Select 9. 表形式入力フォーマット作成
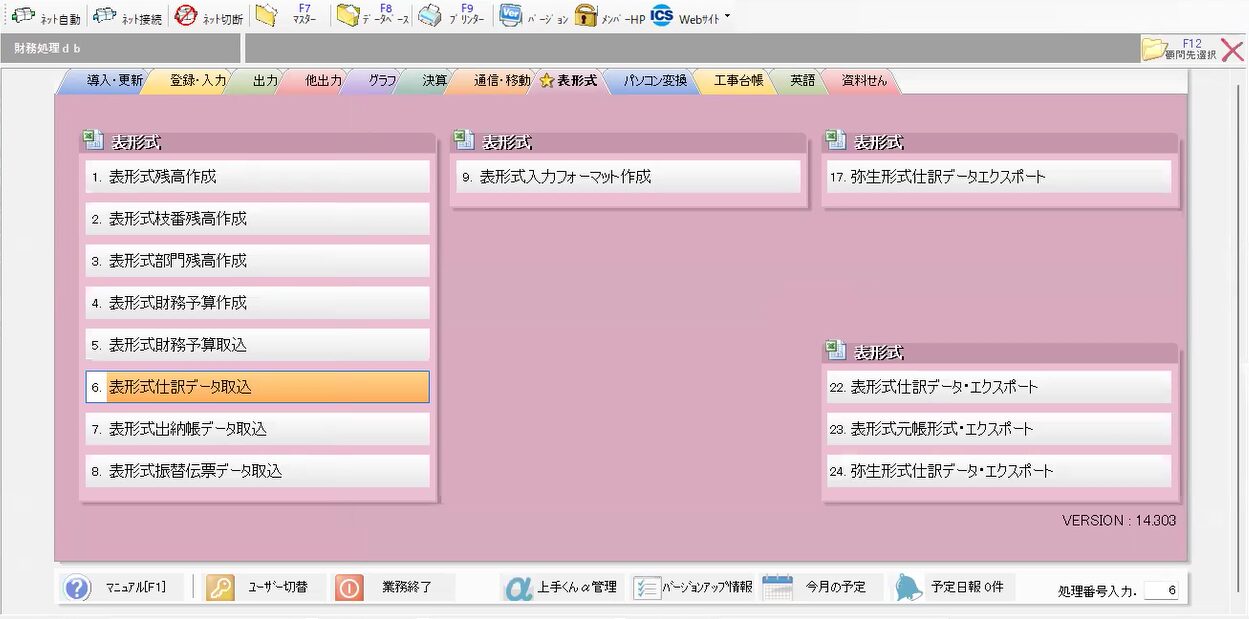Viewport: 1249px width, 619px height. pos(628,177)
